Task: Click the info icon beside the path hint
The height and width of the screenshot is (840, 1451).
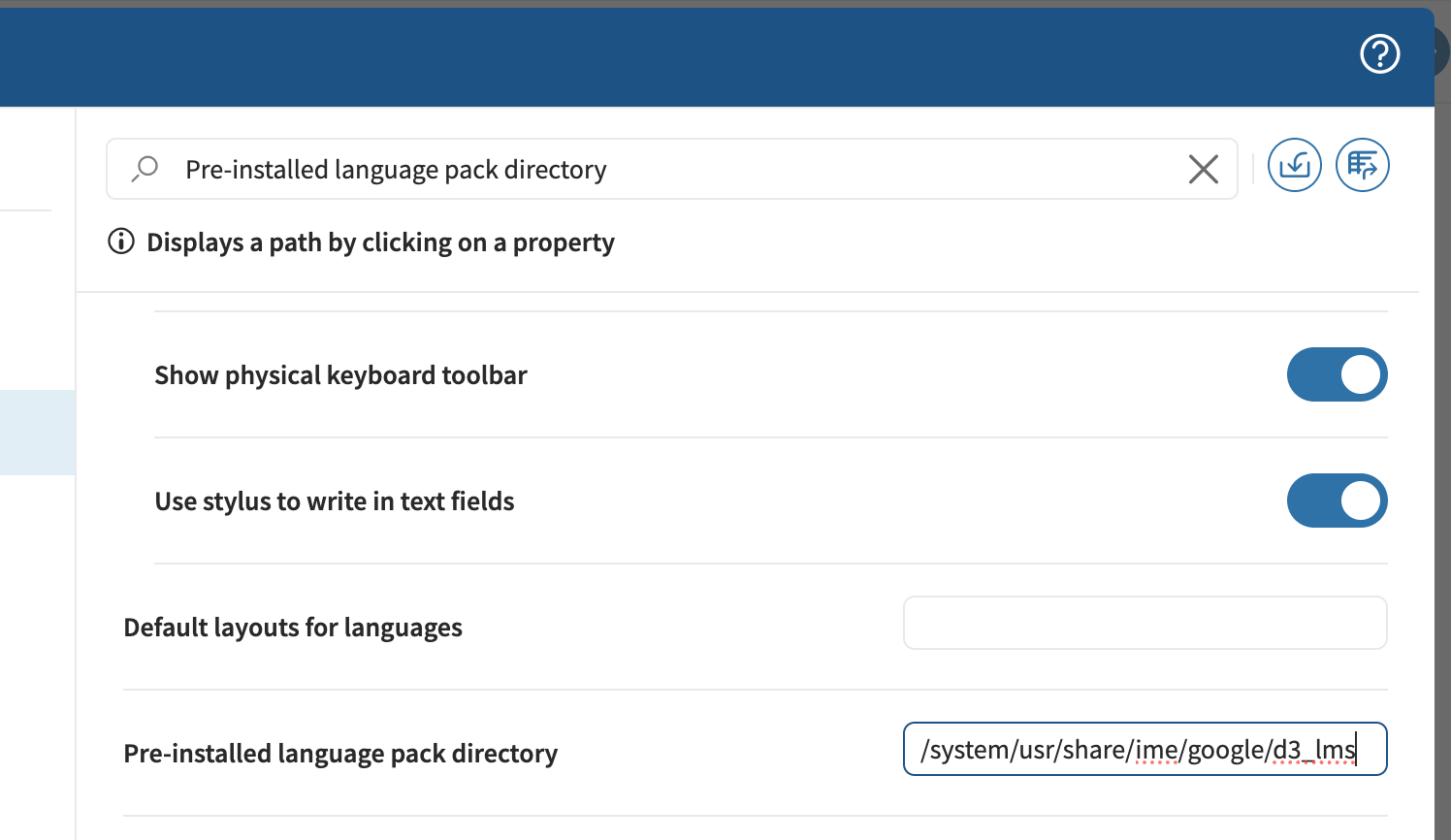Action: [x=121, y=242]
